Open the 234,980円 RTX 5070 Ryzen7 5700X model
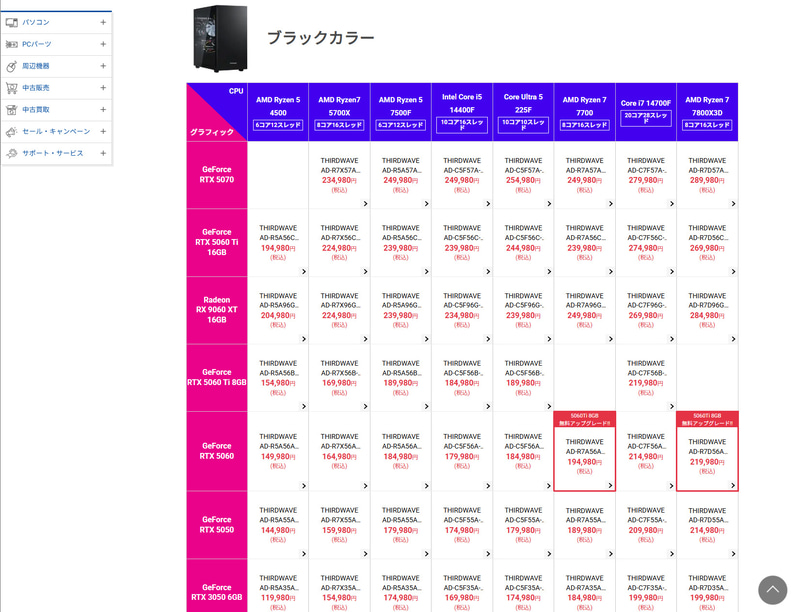 (x=339, y=175)
